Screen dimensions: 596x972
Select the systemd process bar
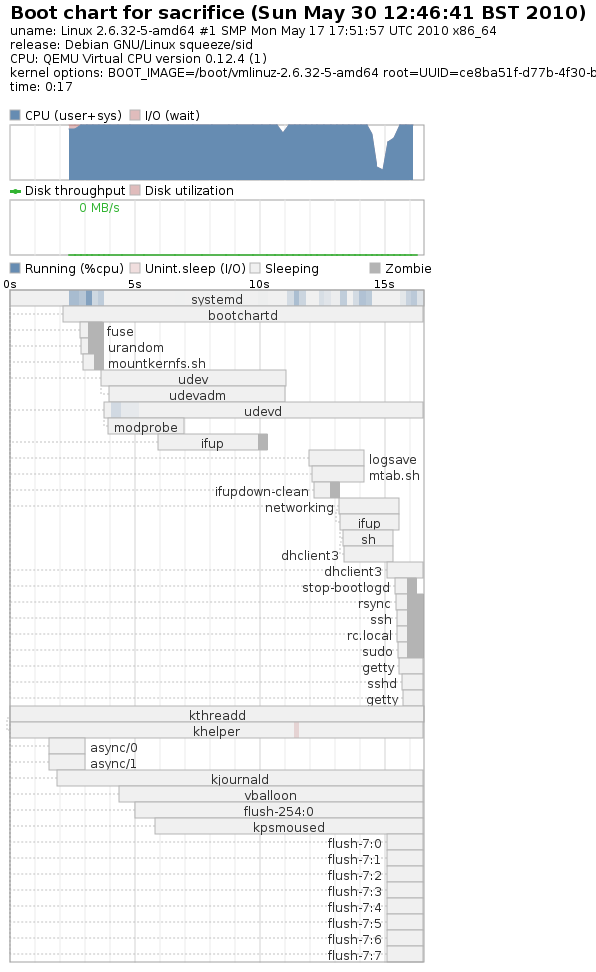[217, 298]
